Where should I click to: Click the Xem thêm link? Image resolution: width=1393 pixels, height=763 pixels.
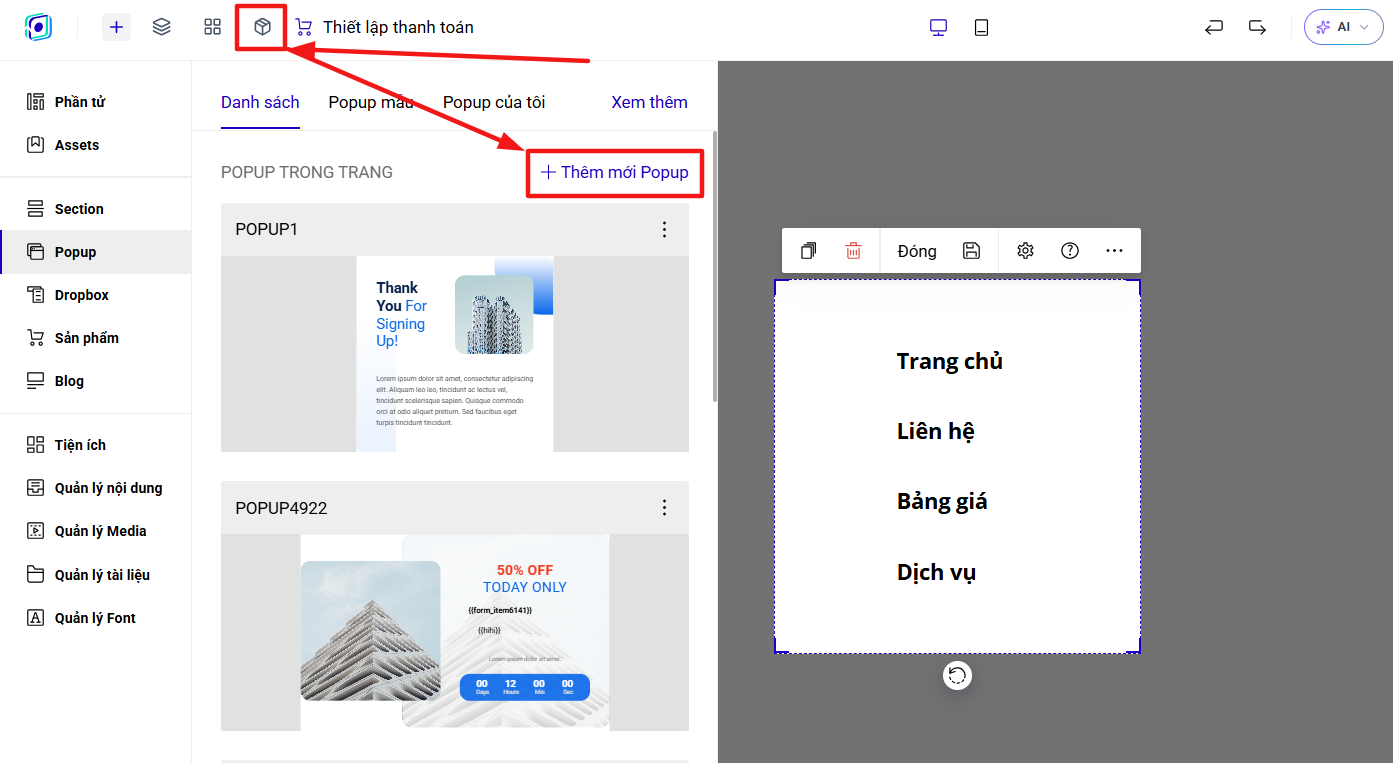(649, 102)
